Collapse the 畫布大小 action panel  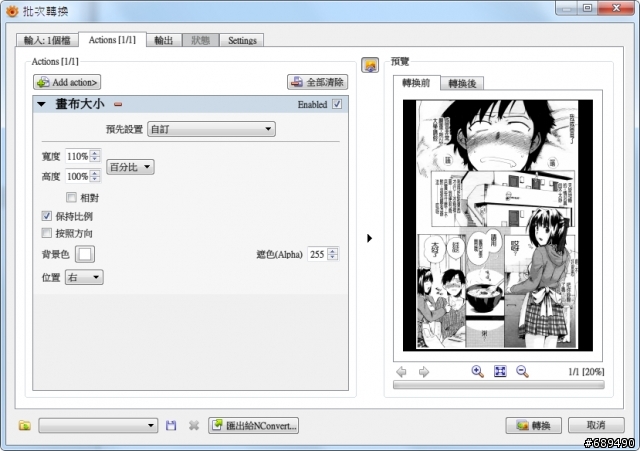(41, 104)
